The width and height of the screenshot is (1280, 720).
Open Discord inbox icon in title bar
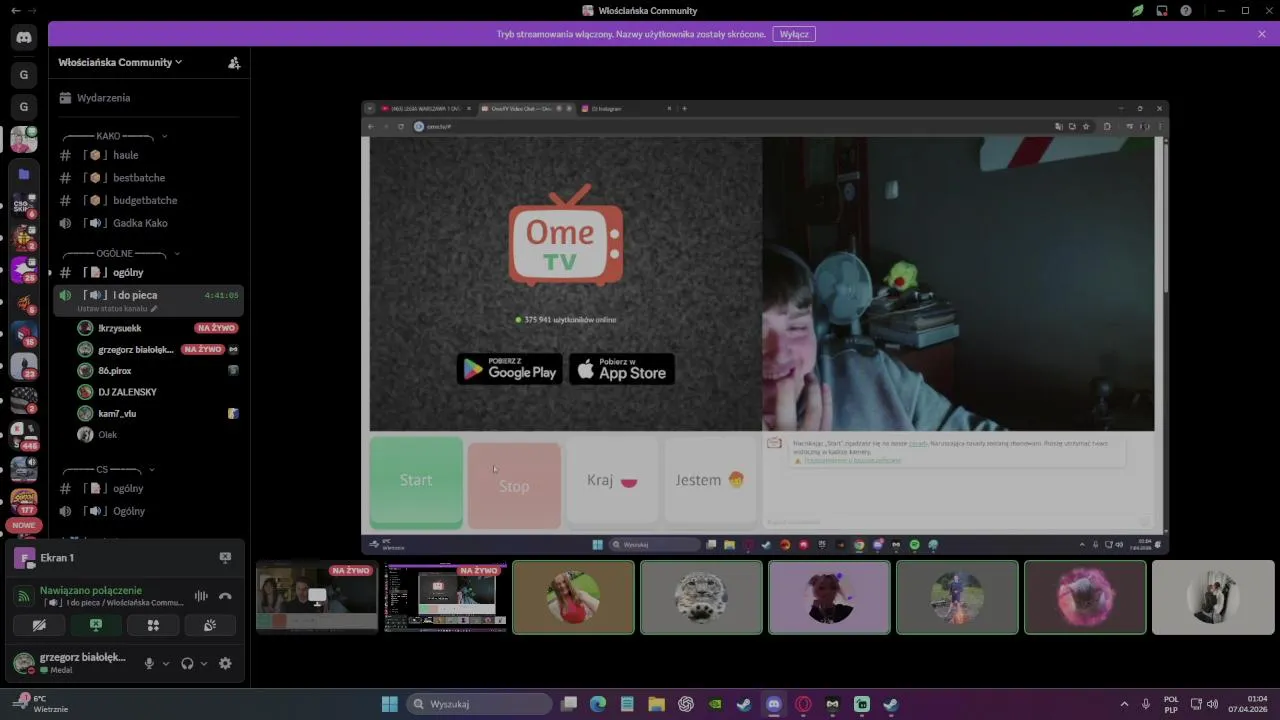click(1162, 10)
